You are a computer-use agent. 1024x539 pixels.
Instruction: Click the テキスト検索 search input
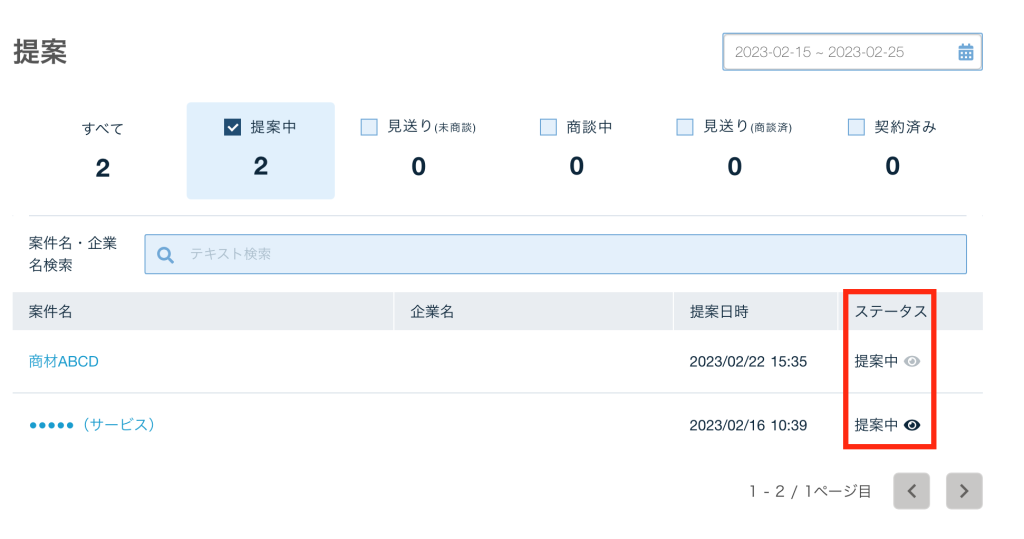tap(570, 254)
